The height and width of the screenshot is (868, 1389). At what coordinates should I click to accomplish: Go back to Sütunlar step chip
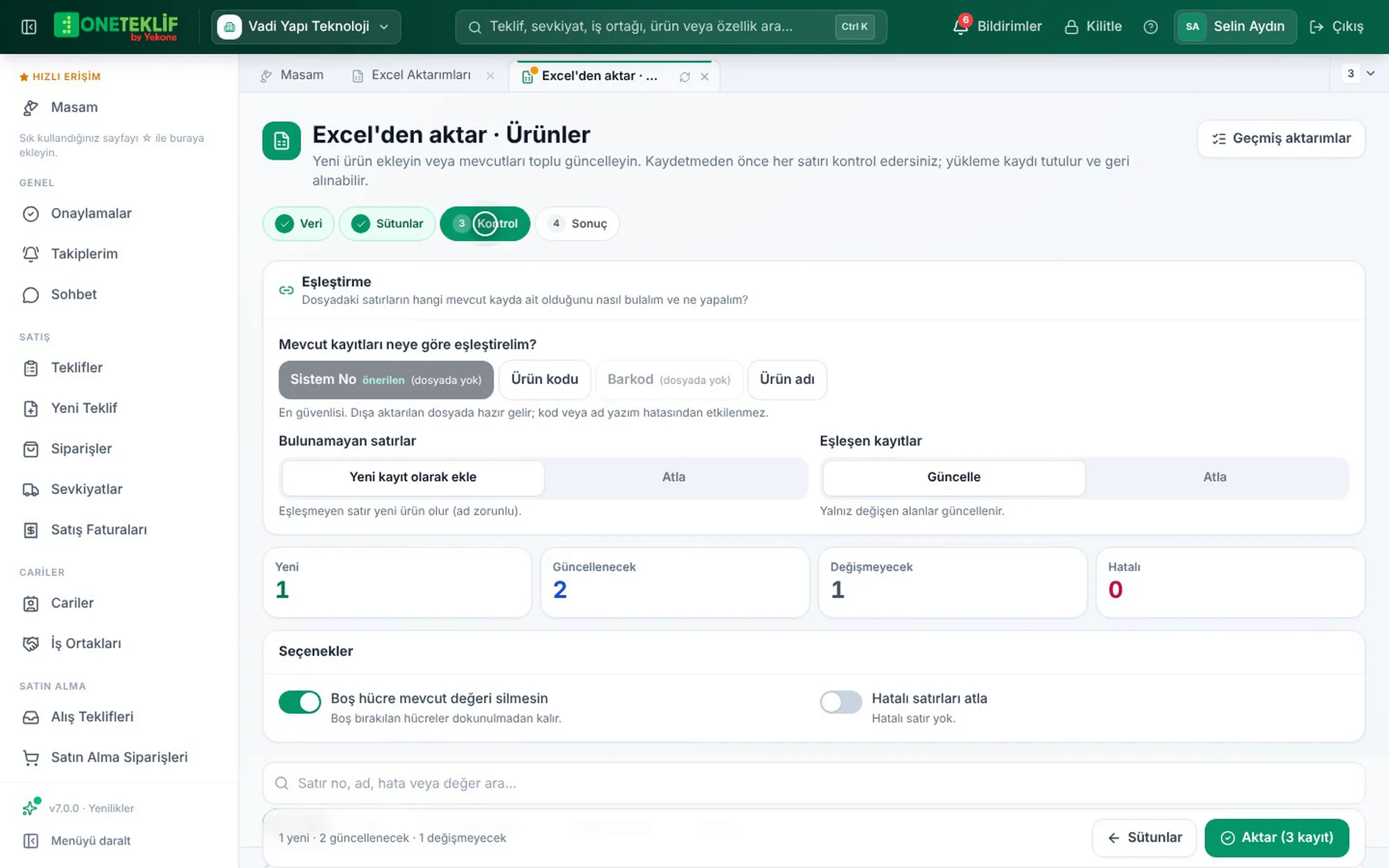pos(387,224)
